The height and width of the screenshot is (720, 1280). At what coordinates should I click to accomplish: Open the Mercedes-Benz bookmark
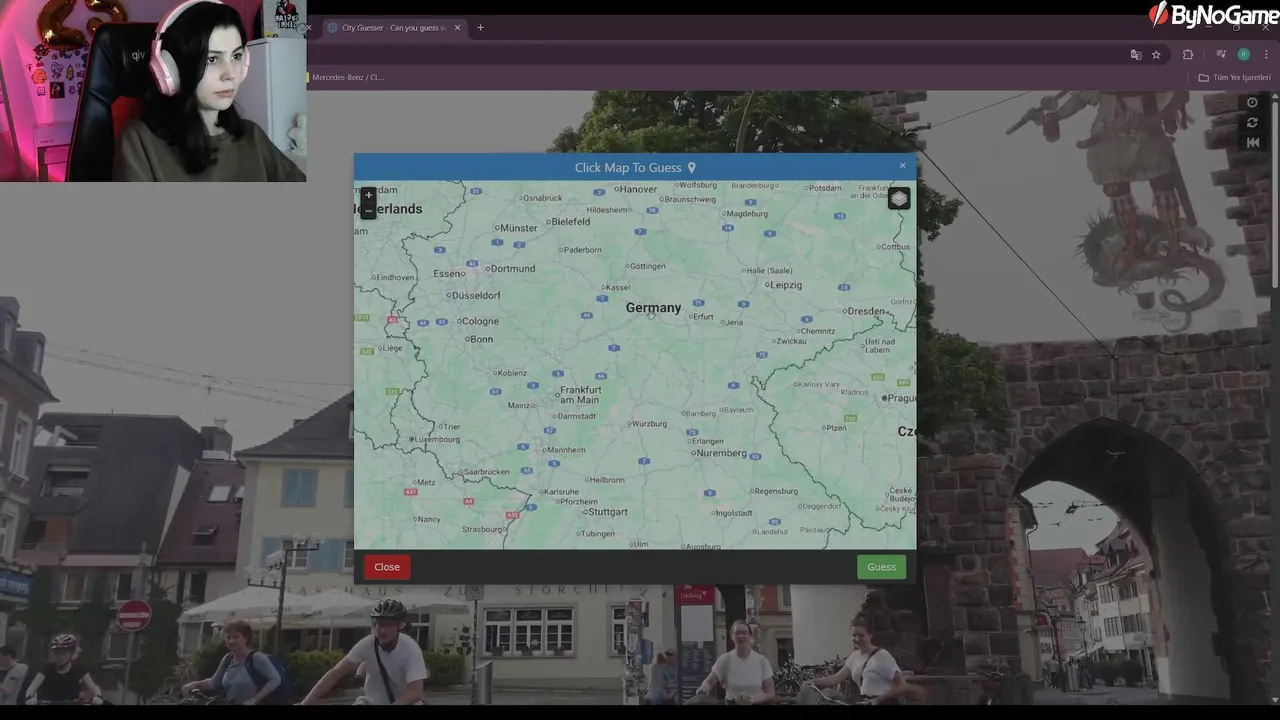tap(346, 77)
